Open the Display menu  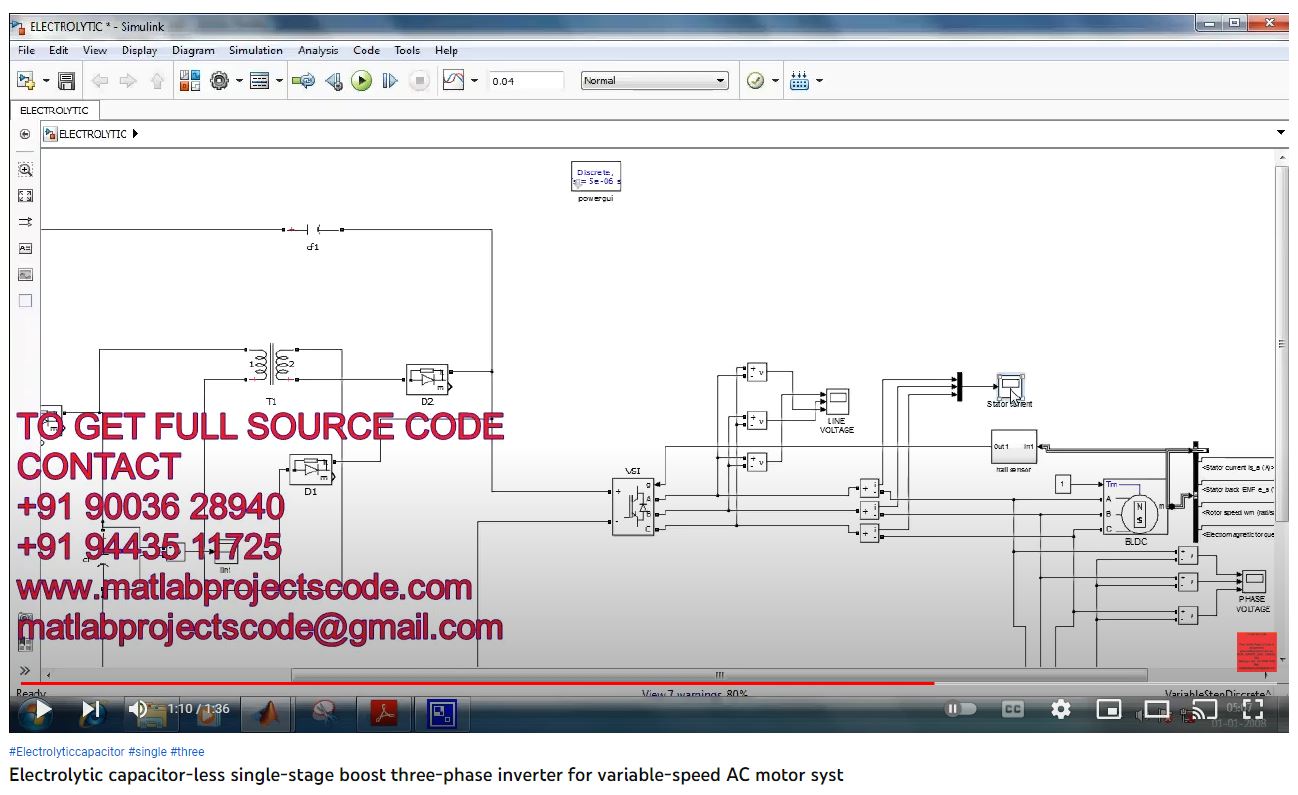139,50
